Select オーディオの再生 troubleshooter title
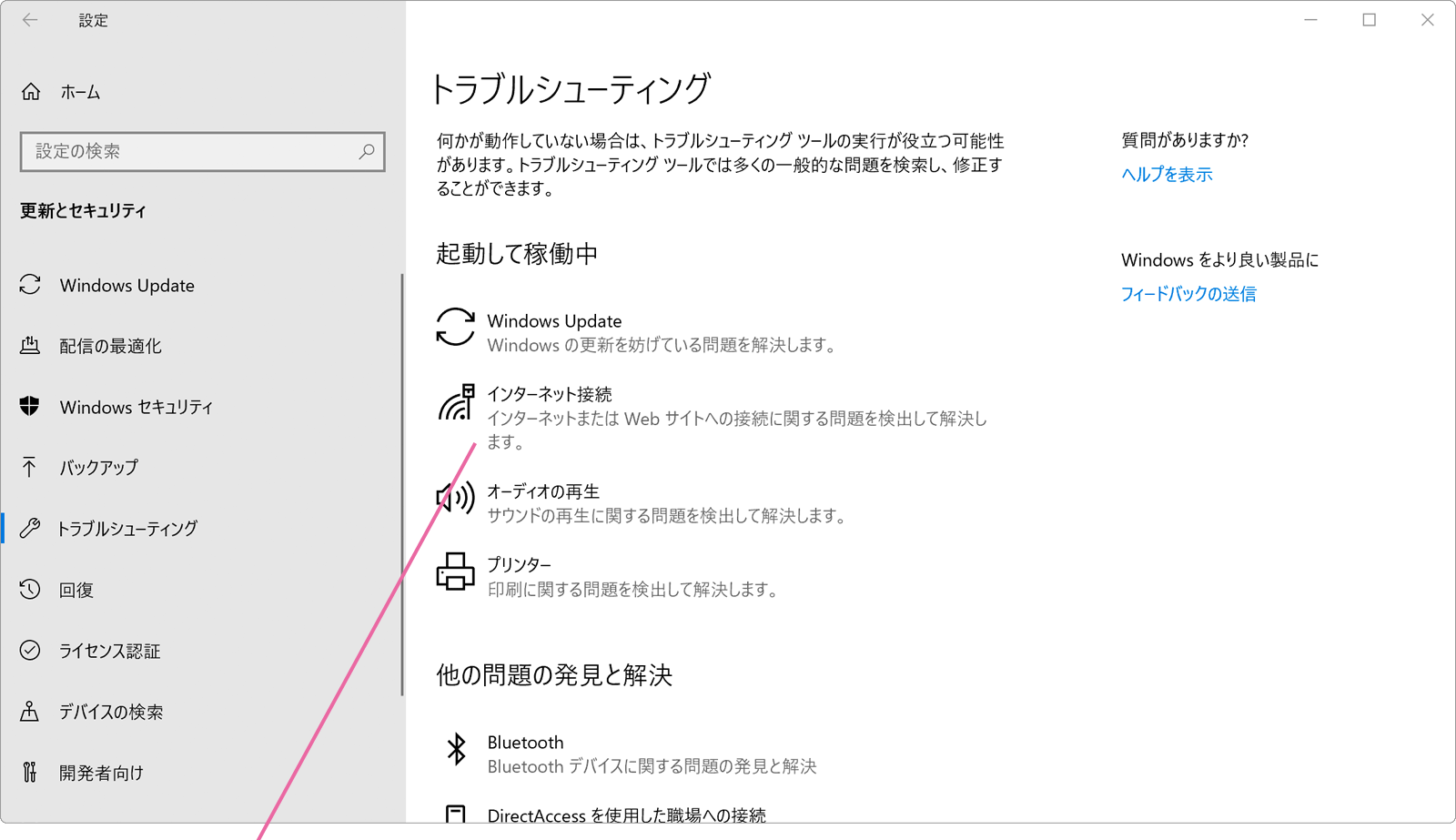Image resolution: width=1456 pixels, height=840 pixels. click(x=543, y=491)
